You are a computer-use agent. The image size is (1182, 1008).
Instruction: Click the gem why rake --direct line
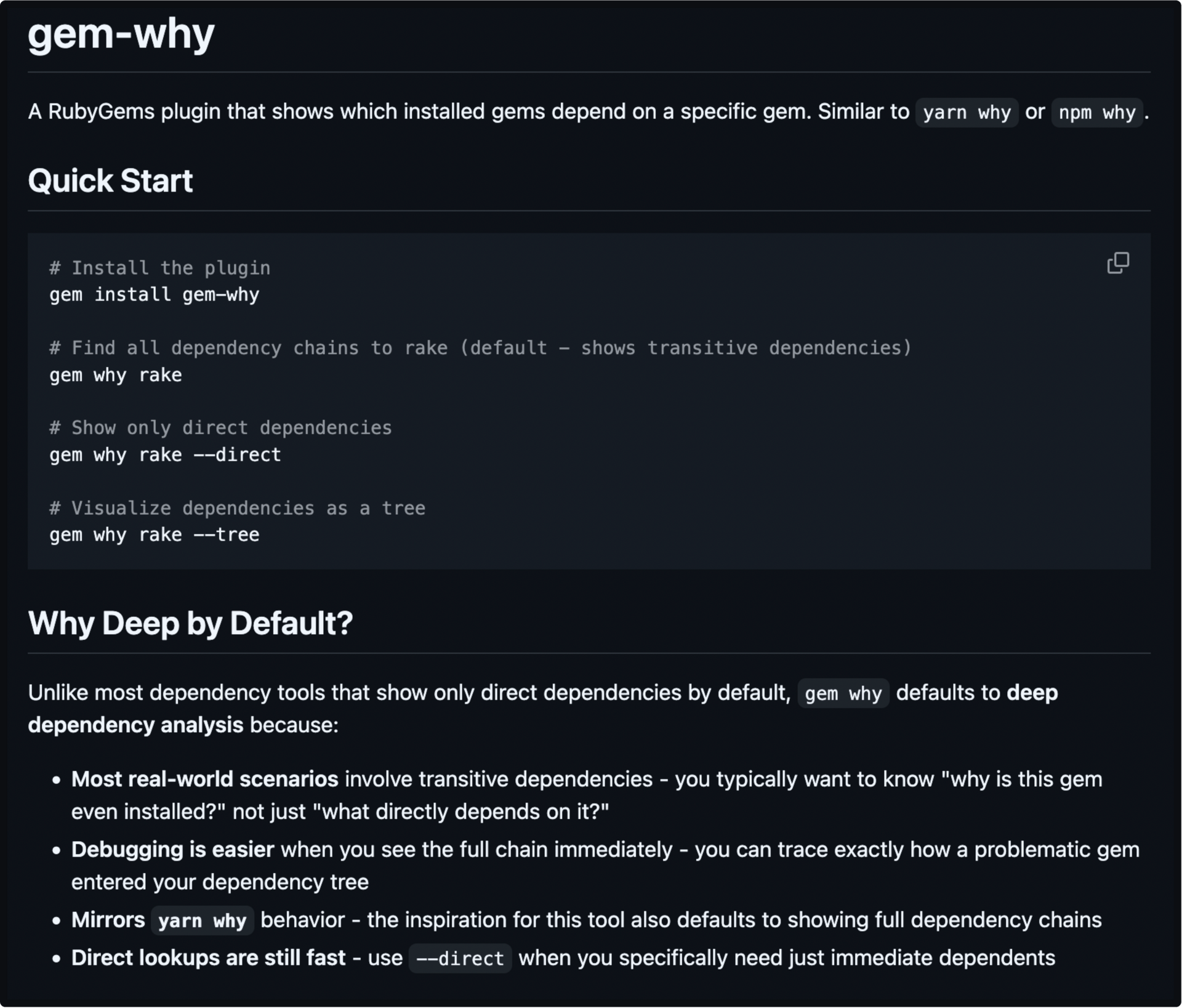(x=165, y=455)
